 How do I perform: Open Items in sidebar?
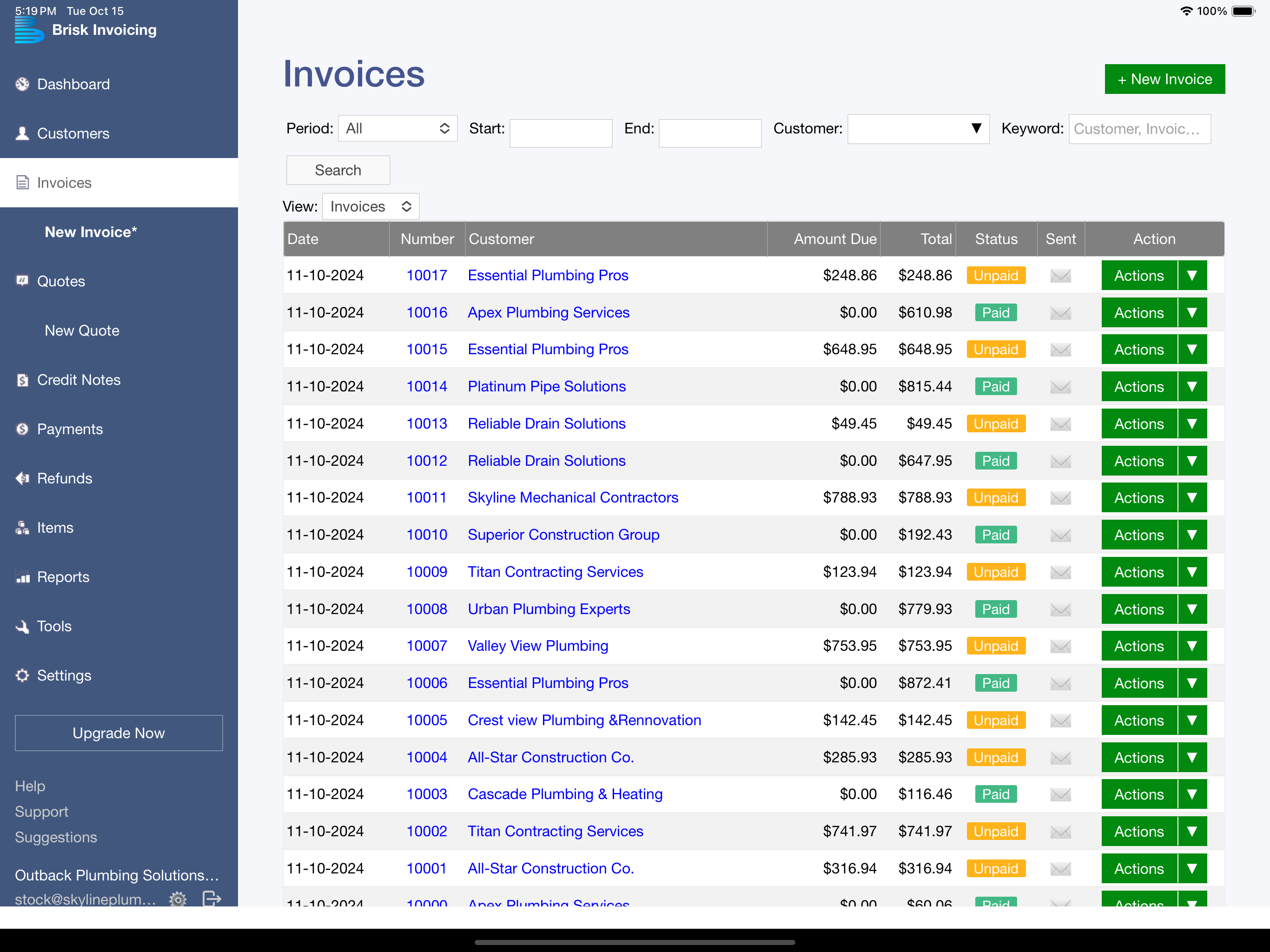click(x=119, y=528)
